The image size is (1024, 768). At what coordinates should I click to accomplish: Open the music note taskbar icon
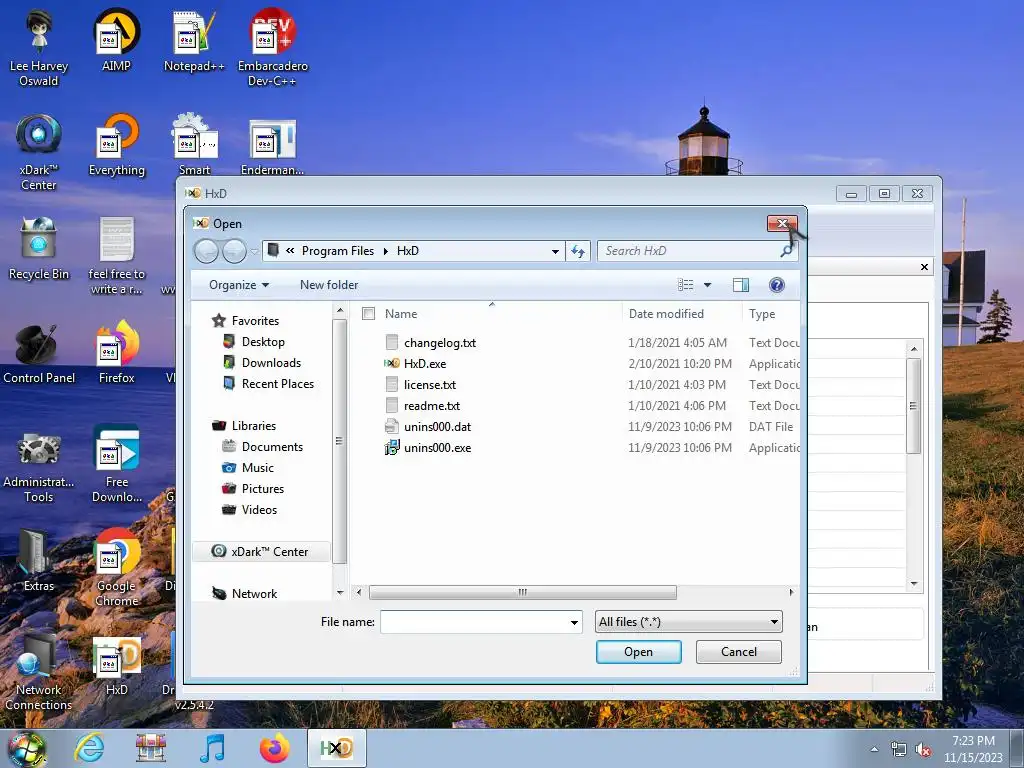coord(212,748)
